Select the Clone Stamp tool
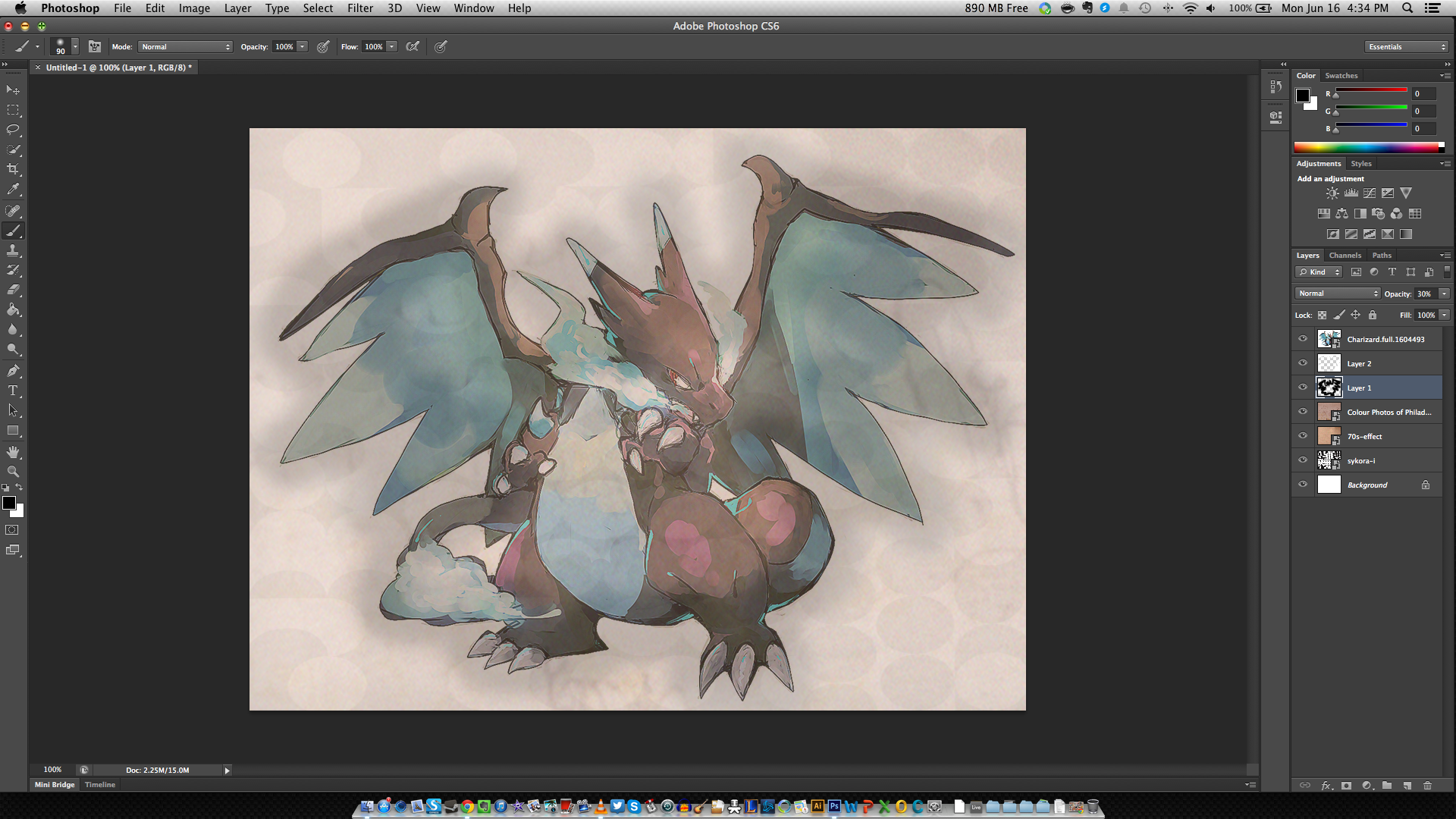 [13, 250]
